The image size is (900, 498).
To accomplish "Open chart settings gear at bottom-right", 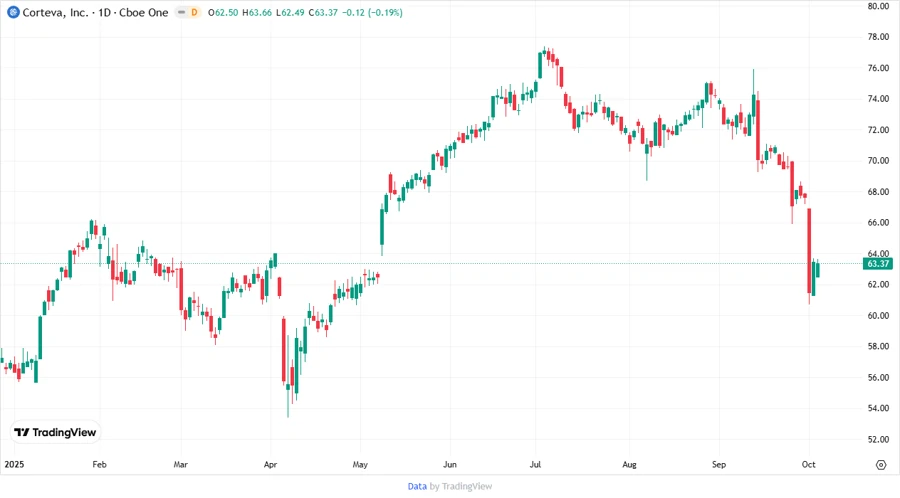I will tap(880, 465).
